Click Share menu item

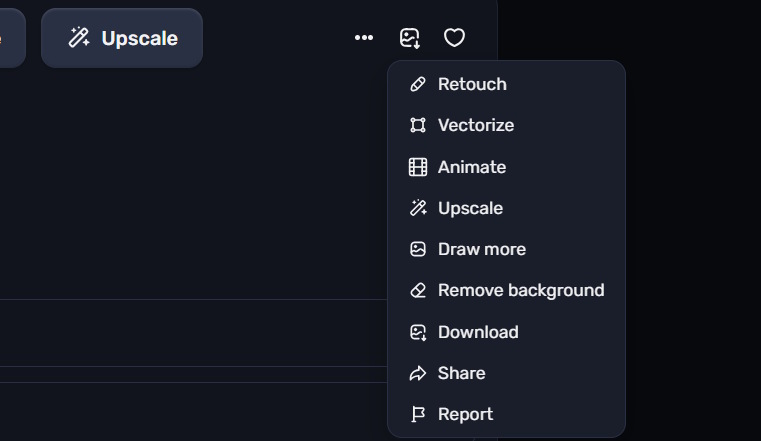coord(506,373)
